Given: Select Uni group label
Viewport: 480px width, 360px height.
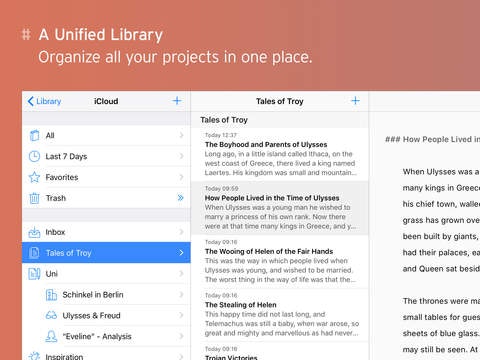Looking at the screenshot, I should 51,274.
